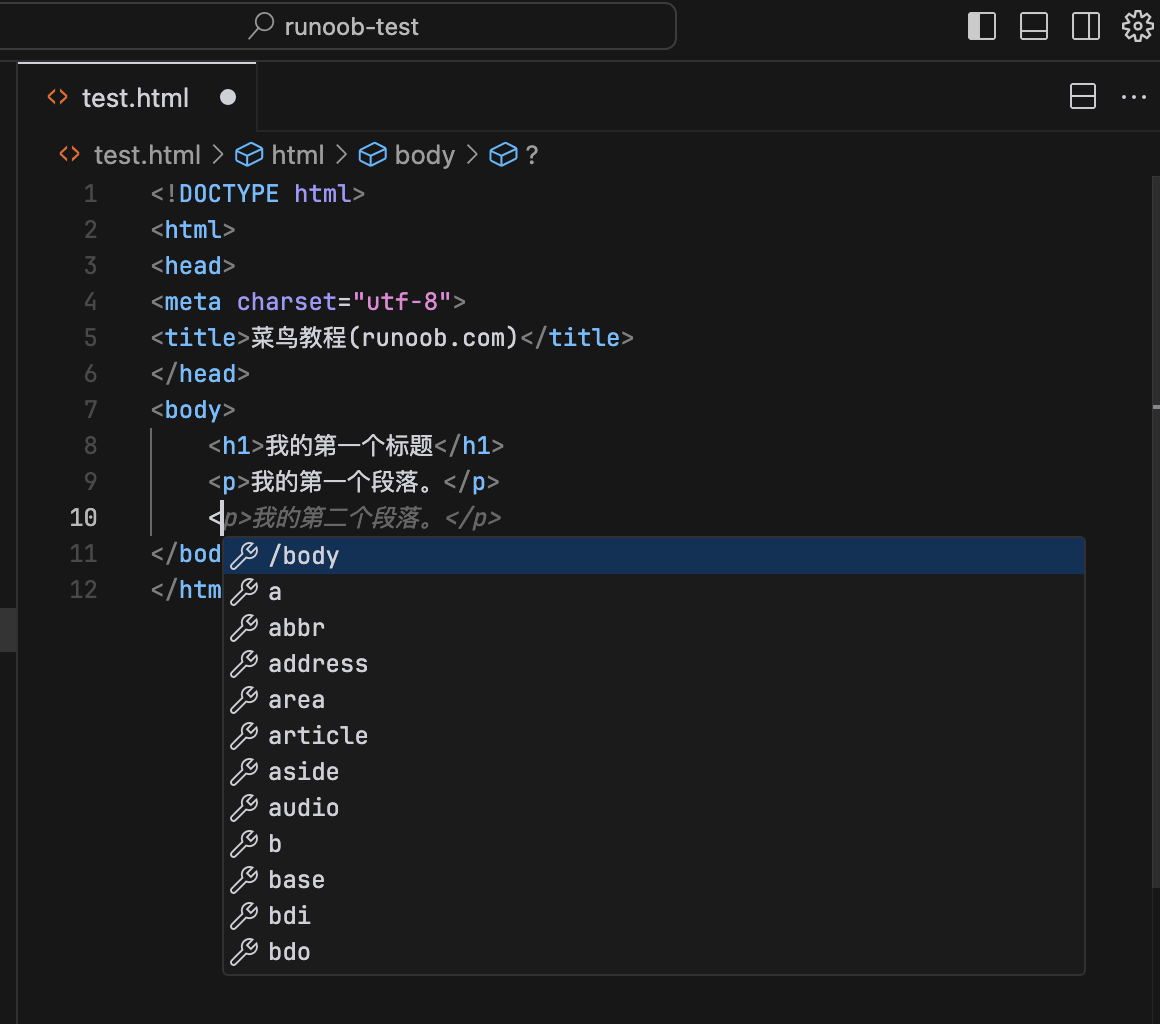Select the article autocomplete entry
Image resolution: width=1160 pixels, height=1024 pixels.
(318, 736)
